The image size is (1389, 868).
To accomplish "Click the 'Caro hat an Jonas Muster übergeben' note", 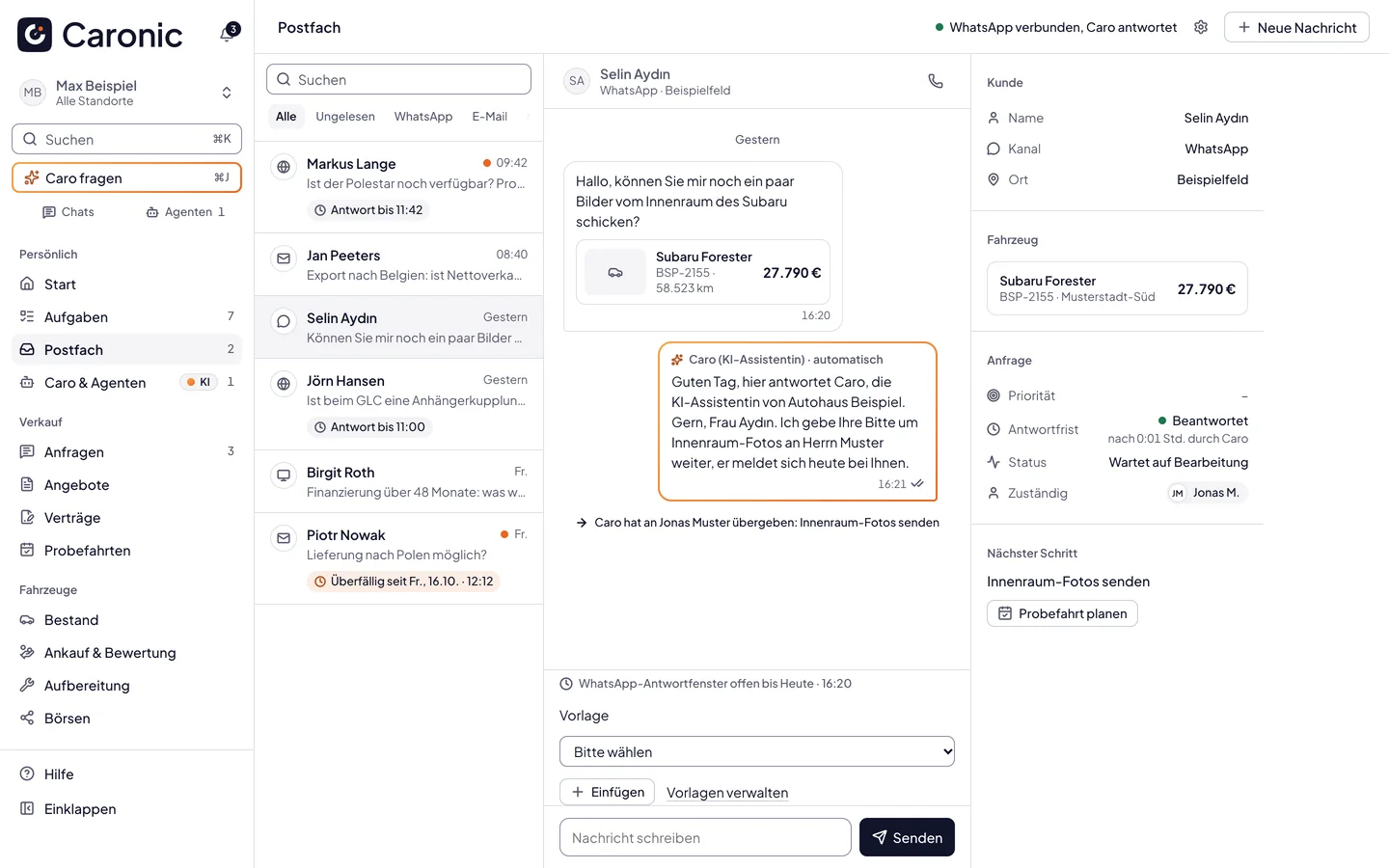I will pyautogui.click(x=757, y=523).
